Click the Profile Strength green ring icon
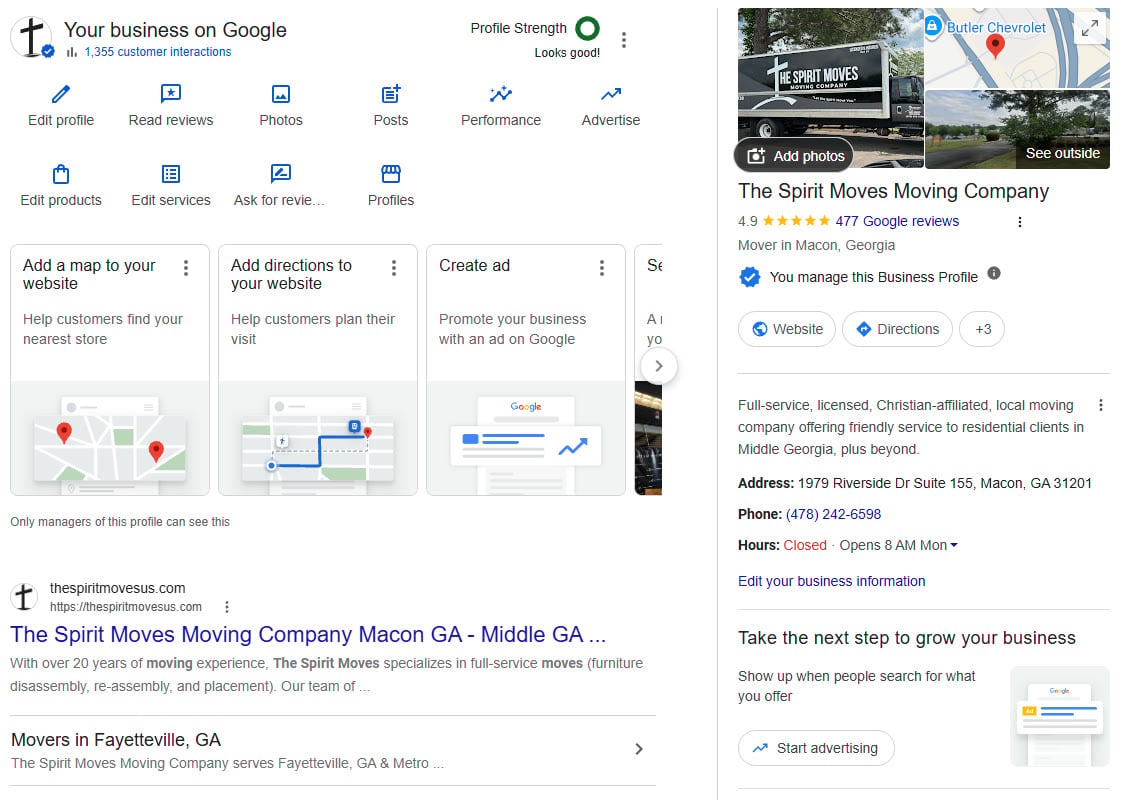Screen dimensions: 1130x800 click(x=587, y=28)
